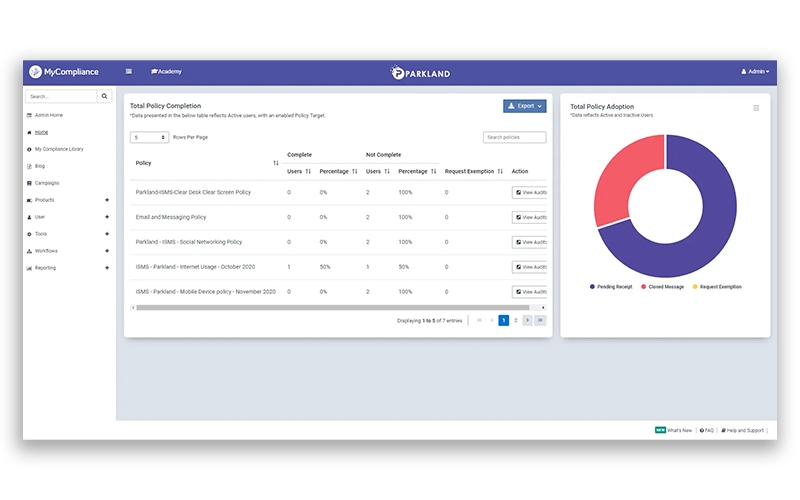Expand the Reporting sidebar section

pyautogui.click(x=107, y=268)
